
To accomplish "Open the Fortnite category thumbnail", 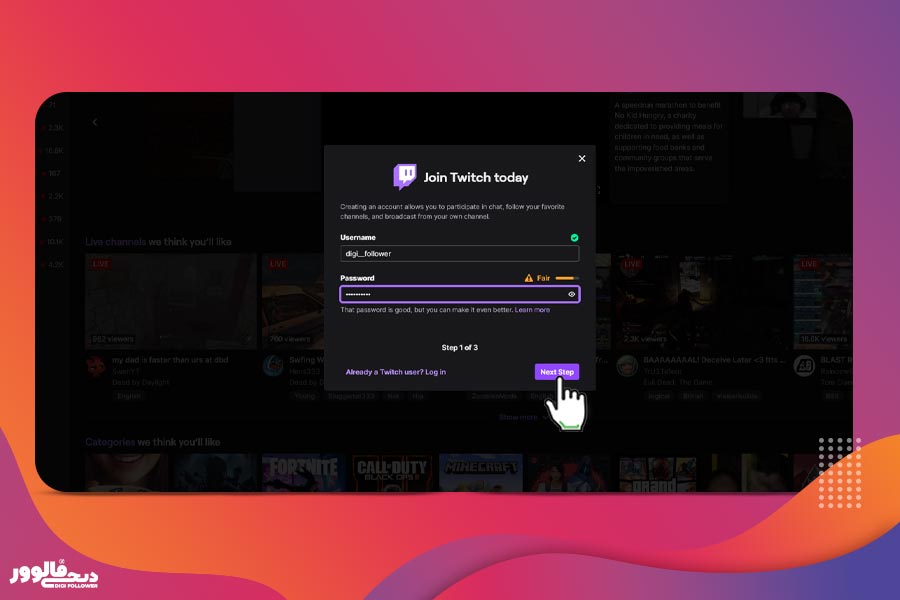I will [302, 473].
